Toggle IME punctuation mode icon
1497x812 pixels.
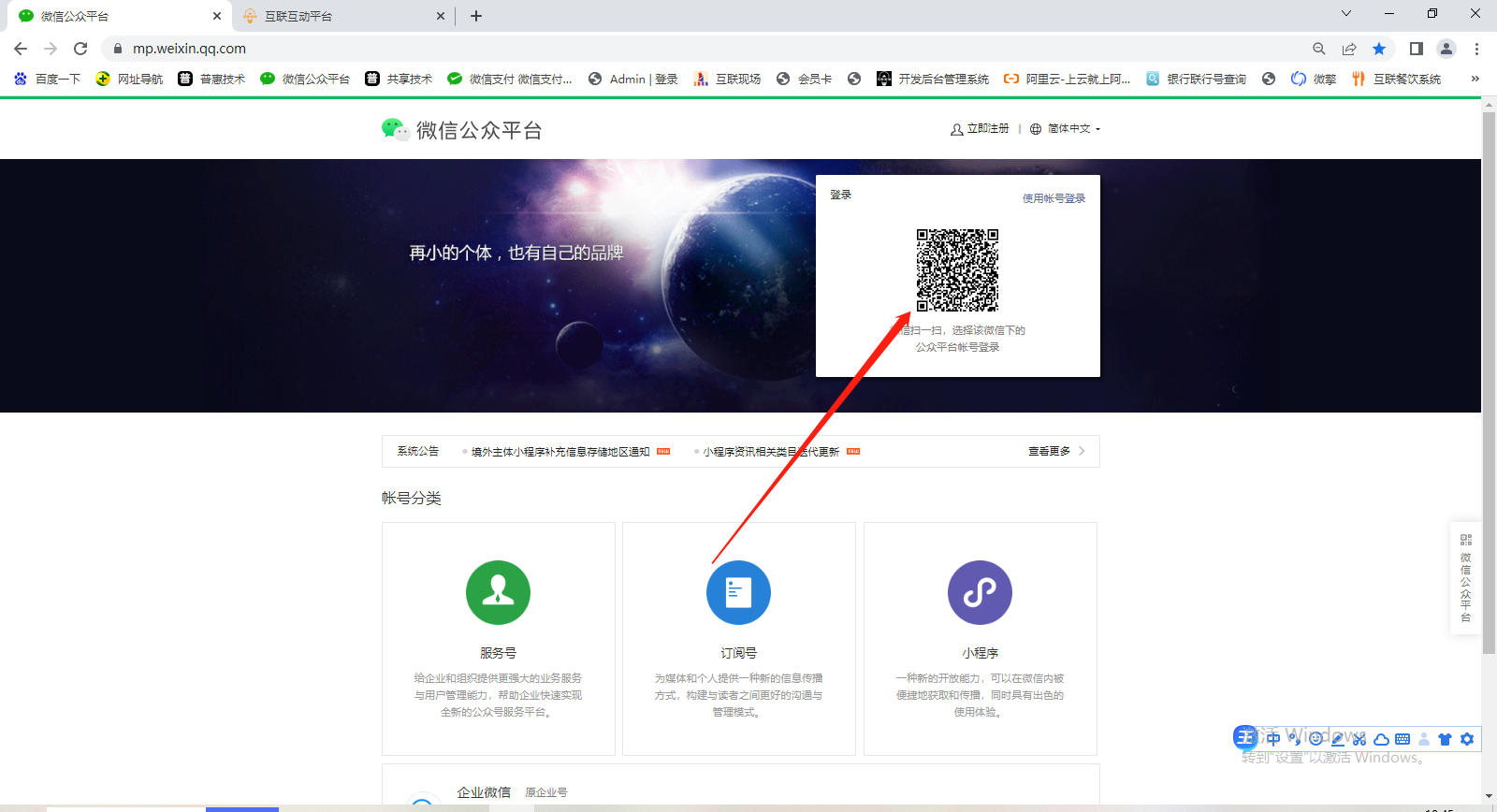coord(1295,739)
